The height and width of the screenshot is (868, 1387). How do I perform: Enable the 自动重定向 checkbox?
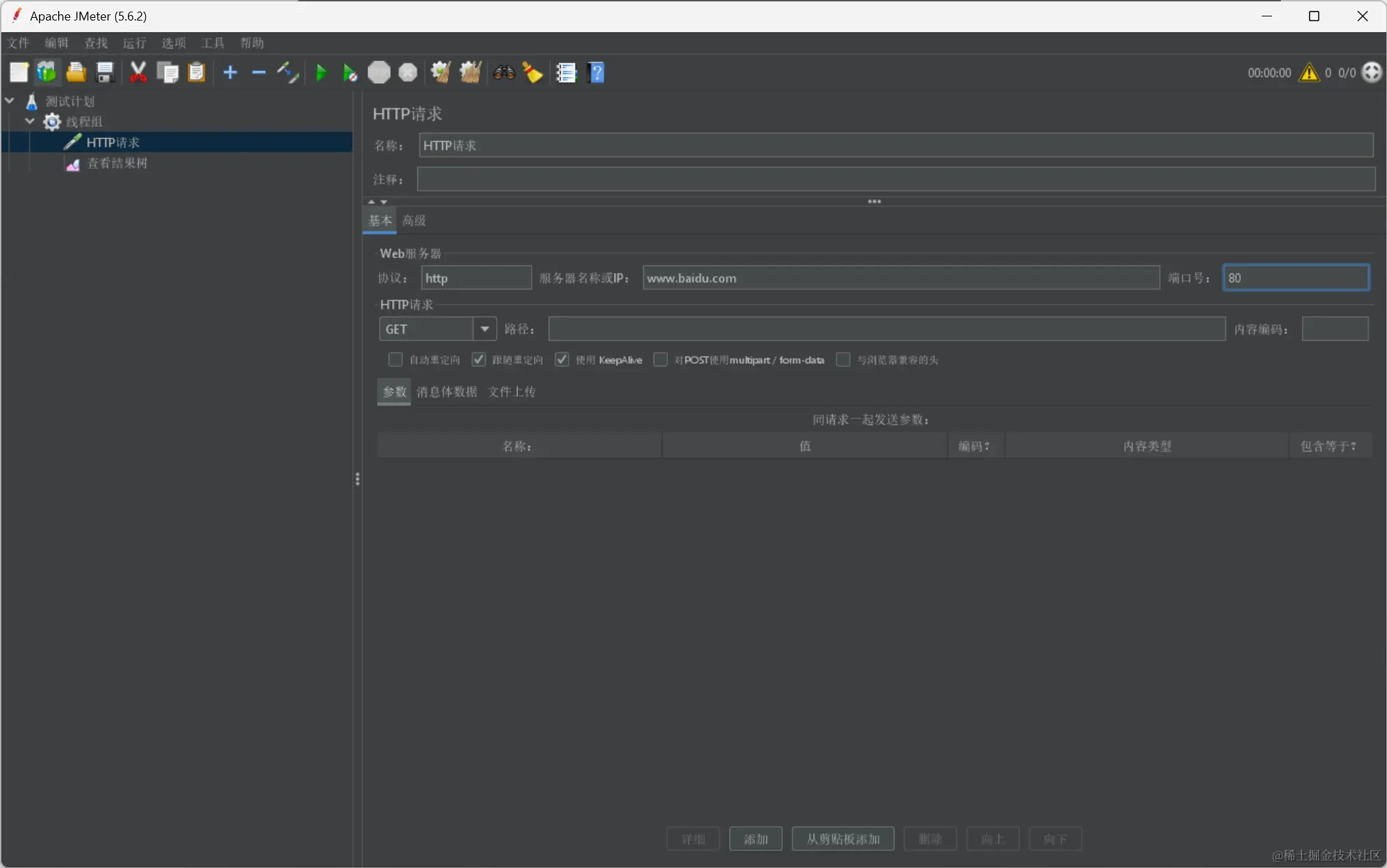coord(396,360)
